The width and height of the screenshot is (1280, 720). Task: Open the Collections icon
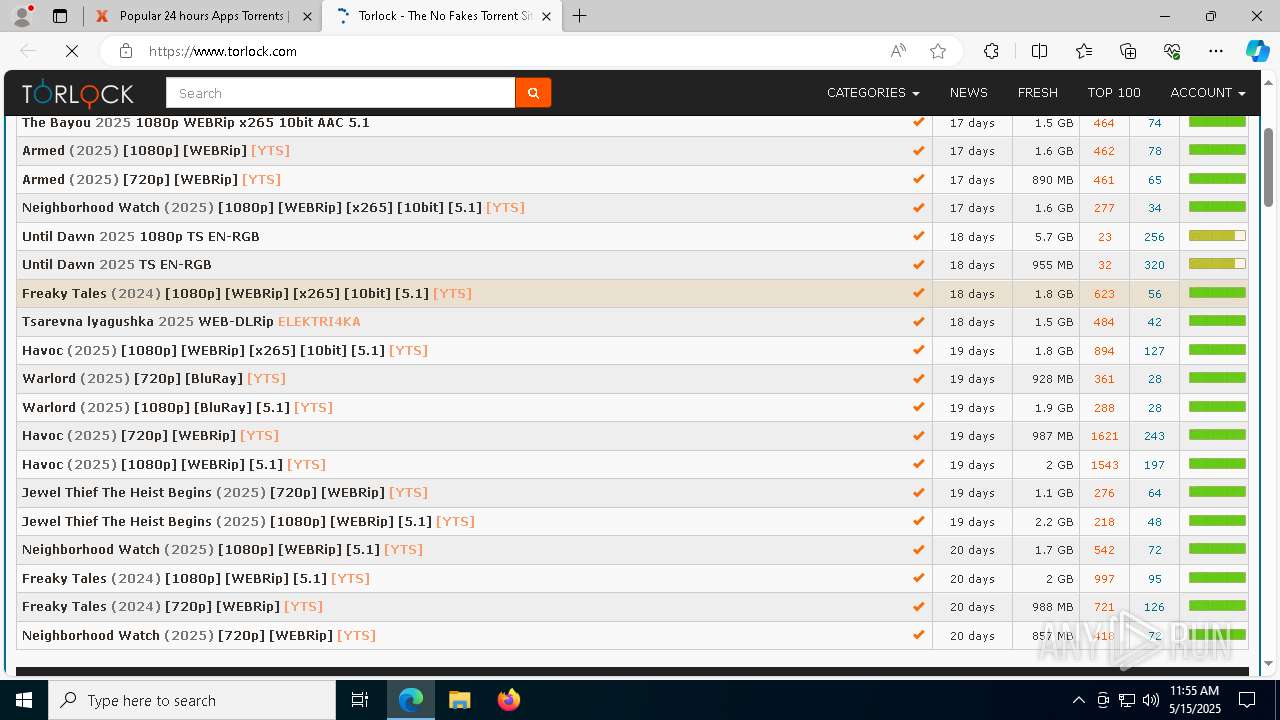click(1128, 51)
